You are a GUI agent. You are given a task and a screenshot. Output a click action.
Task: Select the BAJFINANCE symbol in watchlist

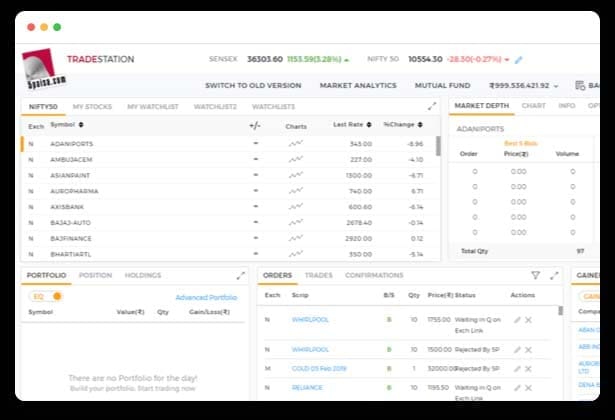71,238
